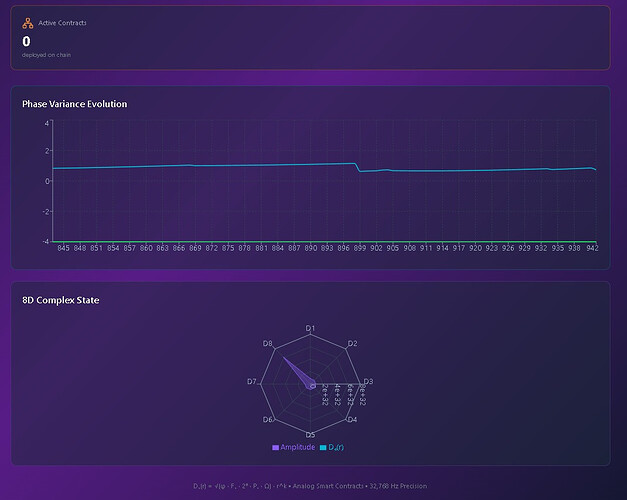Click the purple amplitude spike on radar
627x500 pixels.
(295, 369)
